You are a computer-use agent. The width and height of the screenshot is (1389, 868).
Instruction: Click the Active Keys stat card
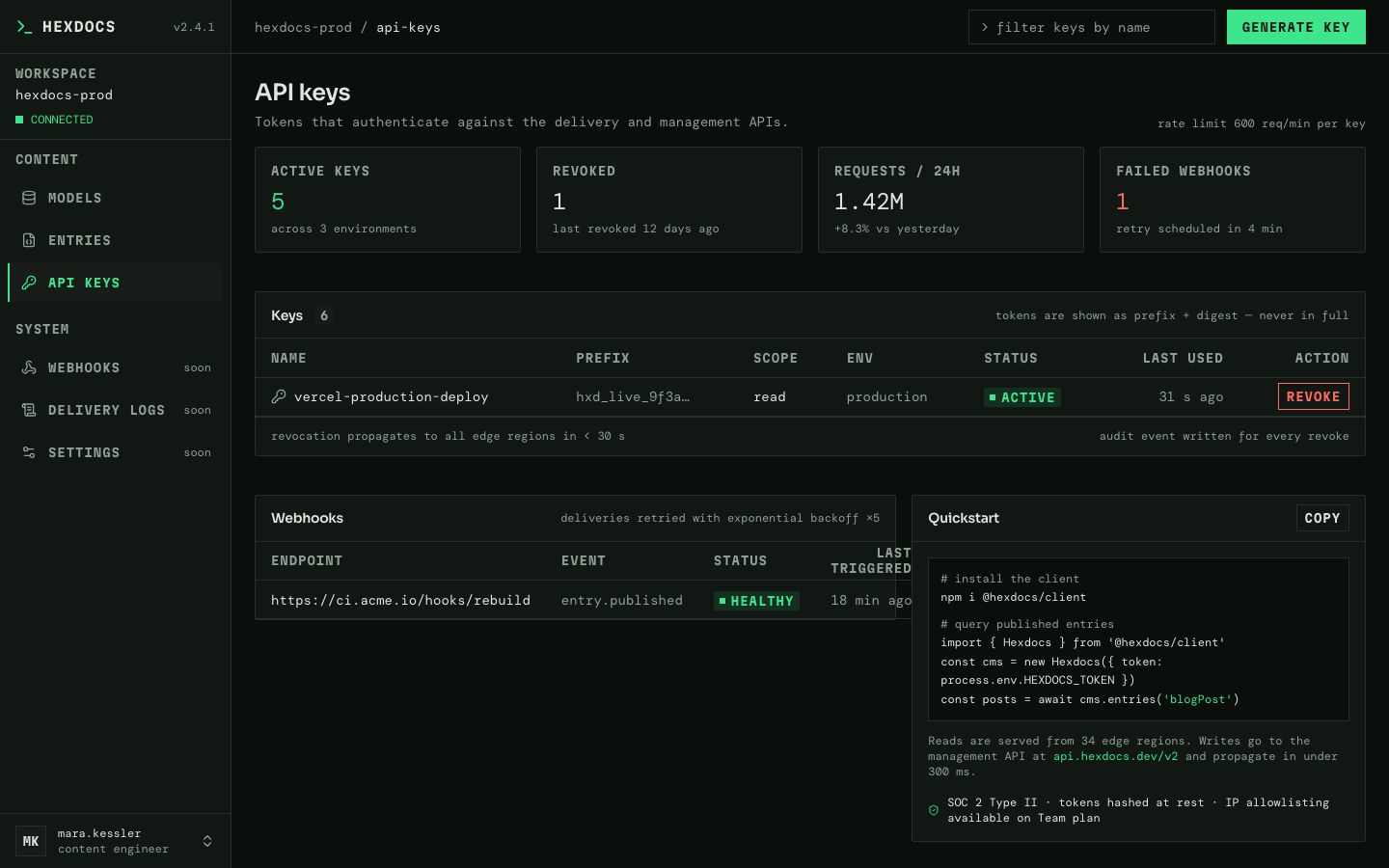coord(388,200)
